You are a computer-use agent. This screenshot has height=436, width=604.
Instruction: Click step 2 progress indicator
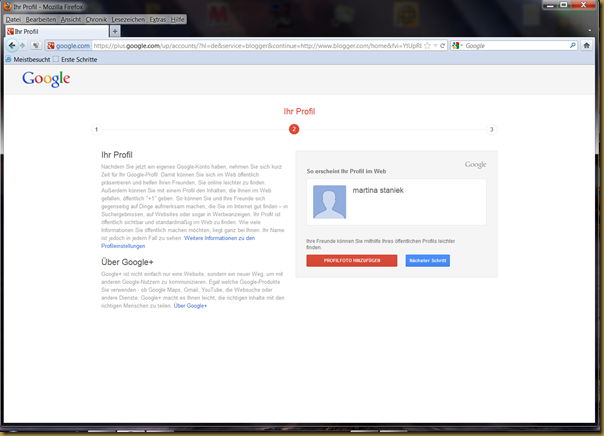(x=294, y=129)
